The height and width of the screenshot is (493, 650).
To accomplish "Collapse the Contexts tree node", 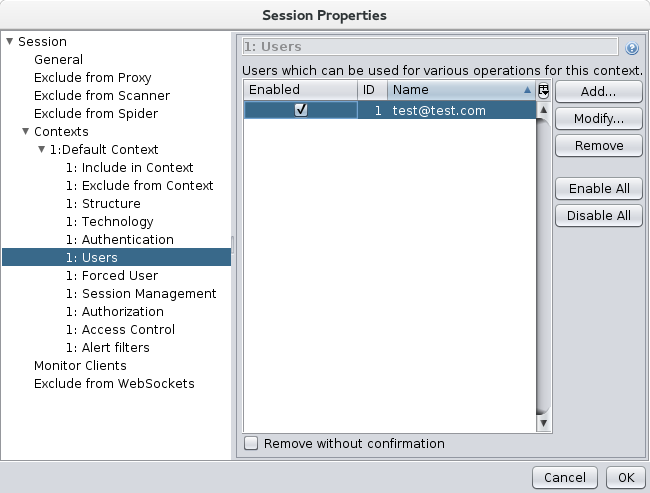I will click(x=26, y=132).
